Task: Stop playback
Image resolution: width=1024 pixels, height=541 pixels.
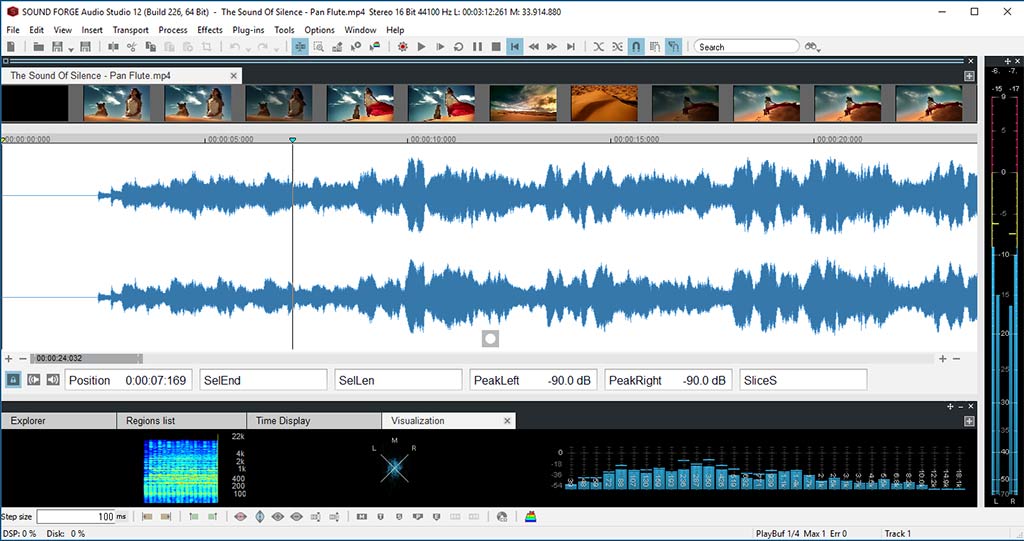Action: [x=496, y=47]
